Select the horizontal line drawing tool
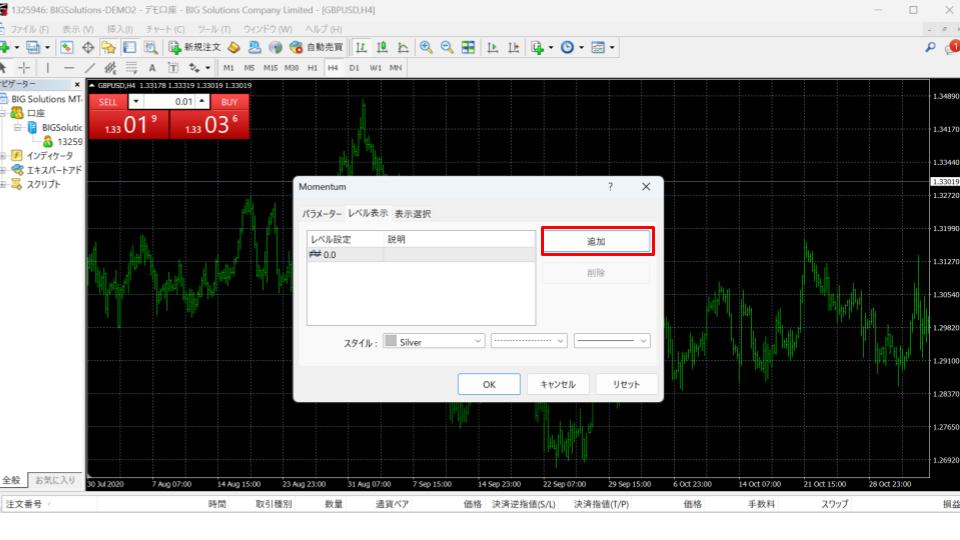The image size is (960, 540). click(x=69, y=67)
